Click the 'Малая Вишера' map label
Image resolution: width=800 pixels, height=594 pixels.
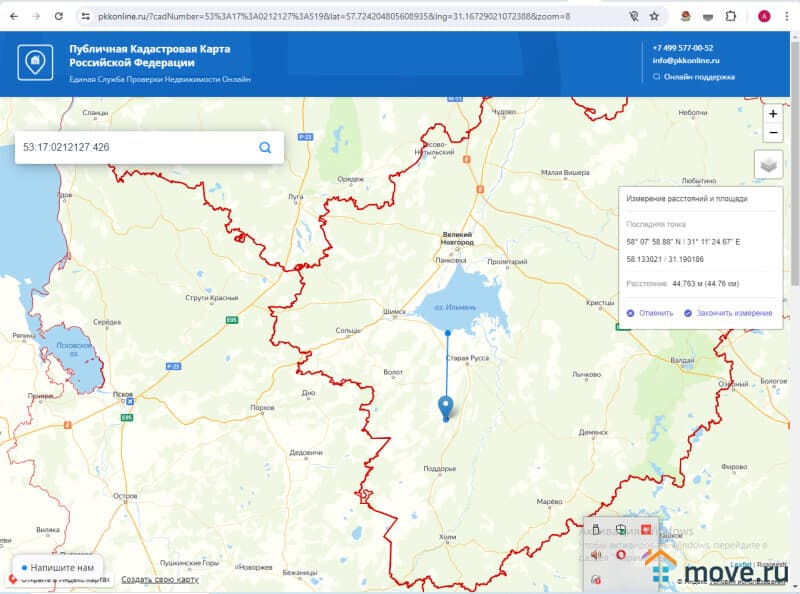coord(565,172)
